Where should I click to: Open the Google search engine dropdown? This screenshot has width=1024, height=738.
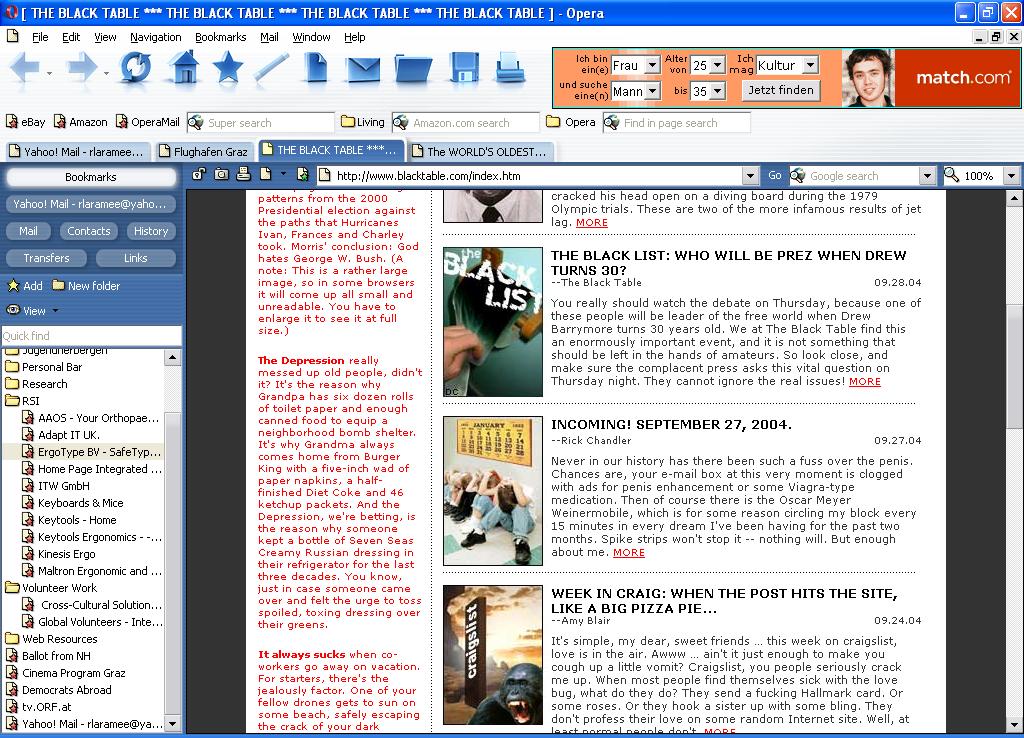coord(927,176)
